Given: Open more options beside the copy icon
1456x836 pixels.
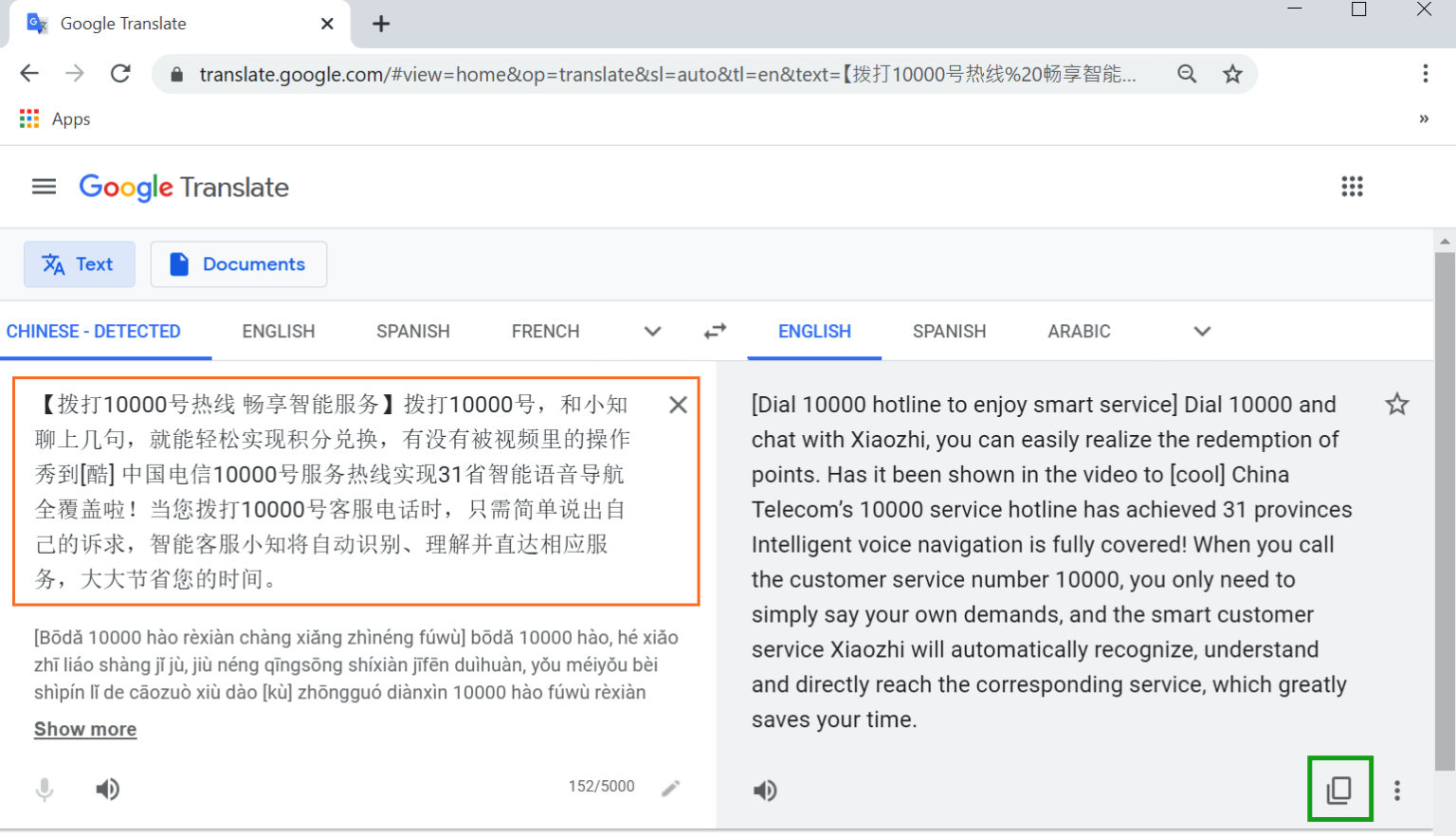Looking at the screenshot, I should pyautogui.click(x=1396, y=791).
